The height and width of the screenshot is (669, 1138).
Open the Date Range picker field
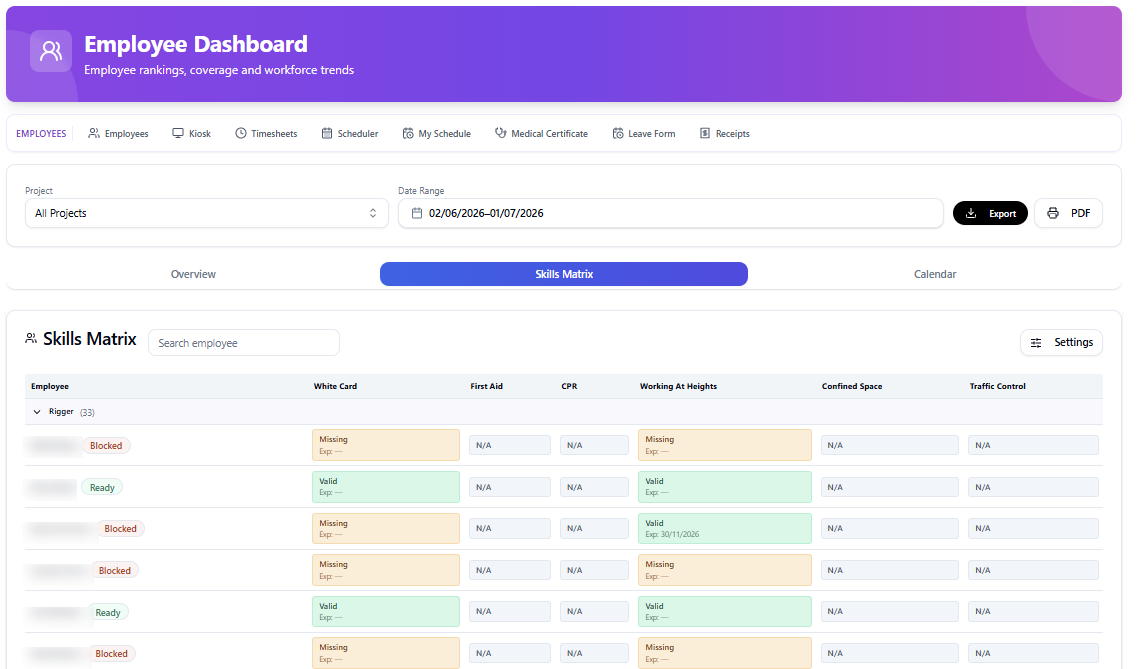671,213
